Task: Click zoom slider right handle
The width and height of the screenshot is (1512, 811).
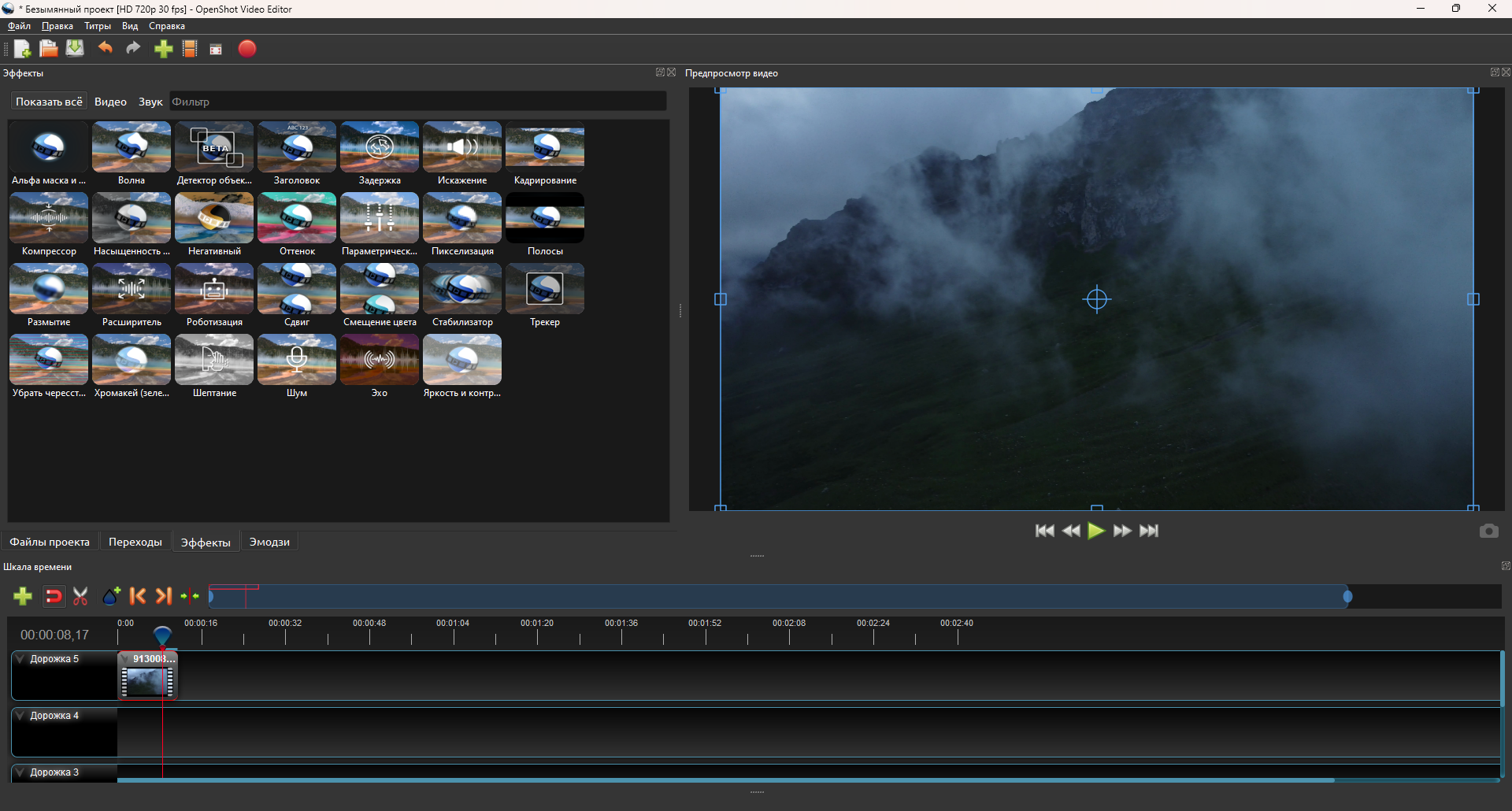Action: click(1347, 597)
